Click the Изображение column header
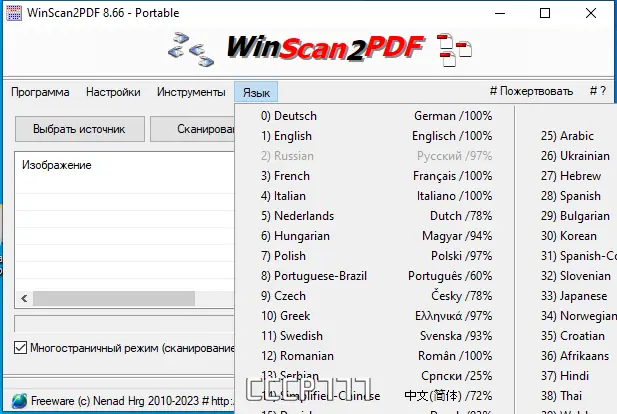617x414 pixels. 57,165
